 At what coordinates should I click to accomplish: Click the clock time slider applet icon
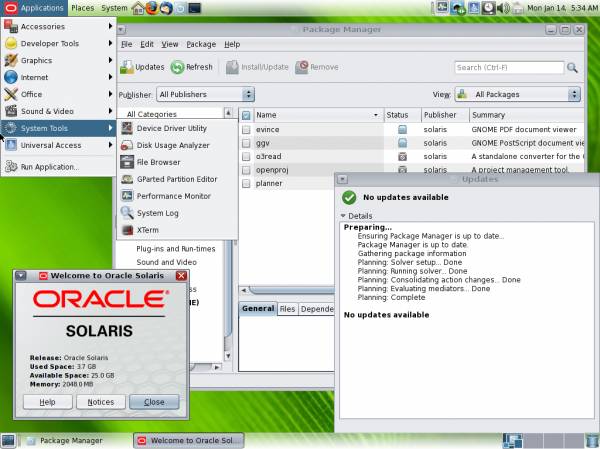488,8
